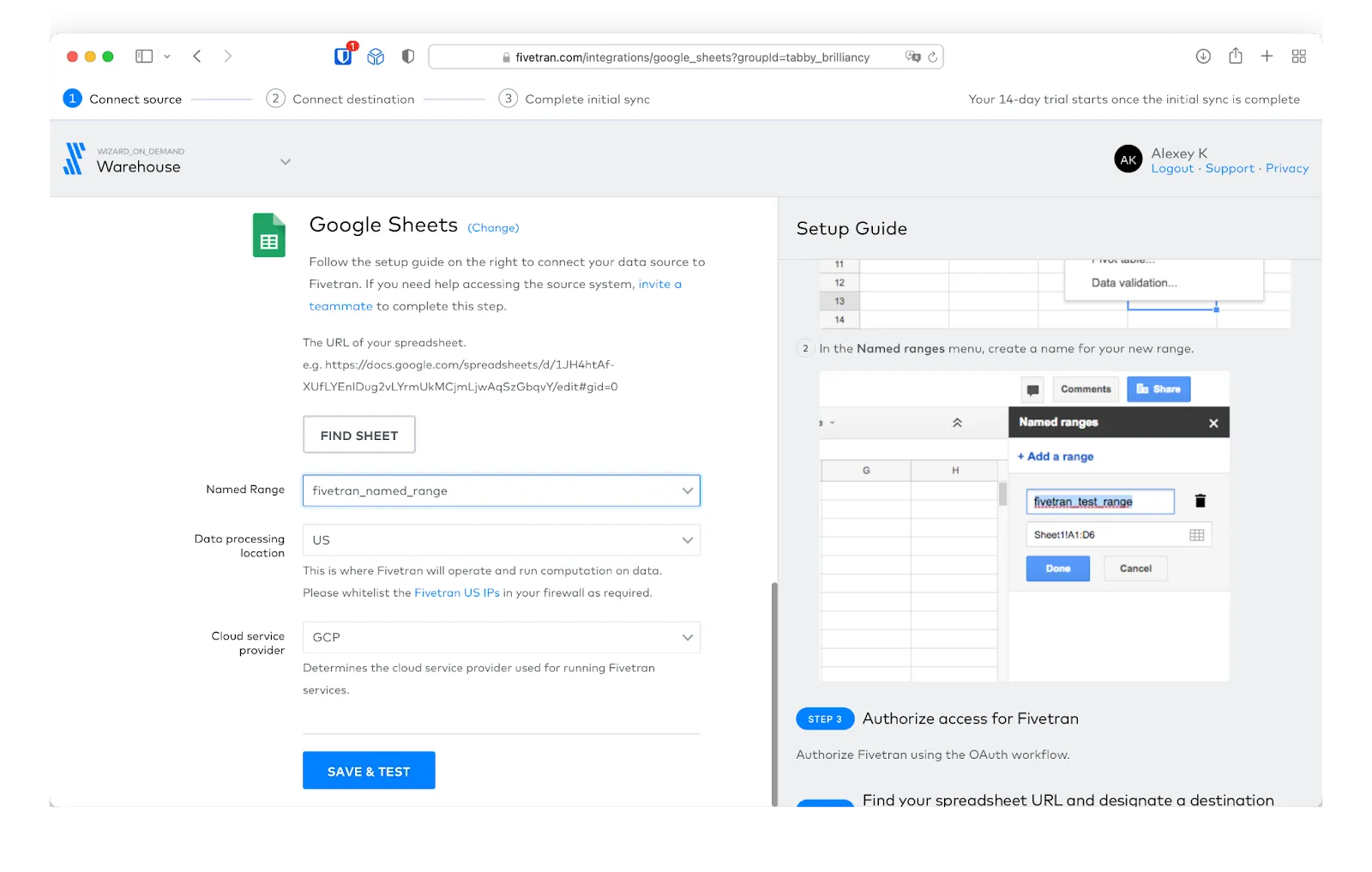Expand the Warehouse group dropdown
Image resolution: width=1372 pixels, height=872 pixels.
286,161
